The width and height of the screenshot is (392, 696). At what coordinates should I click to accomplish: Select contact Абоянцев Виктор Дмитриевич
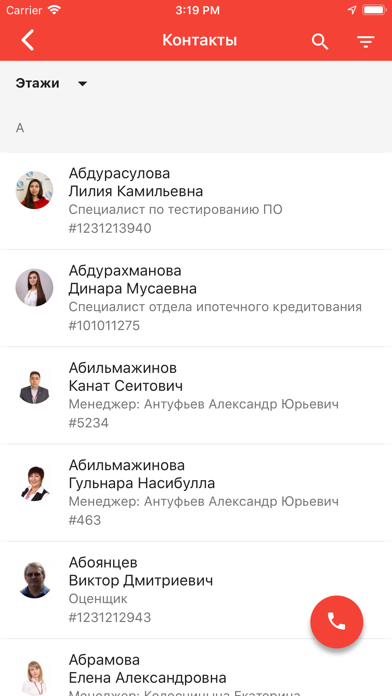196,590
